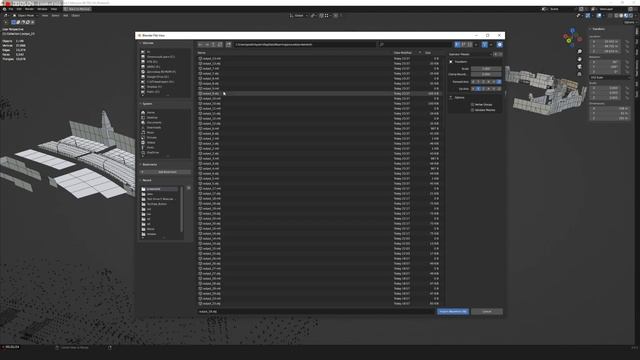This screenshot has height=360, width=640.
Task: Switch to vertical list display mode
Action: (458, 44)
